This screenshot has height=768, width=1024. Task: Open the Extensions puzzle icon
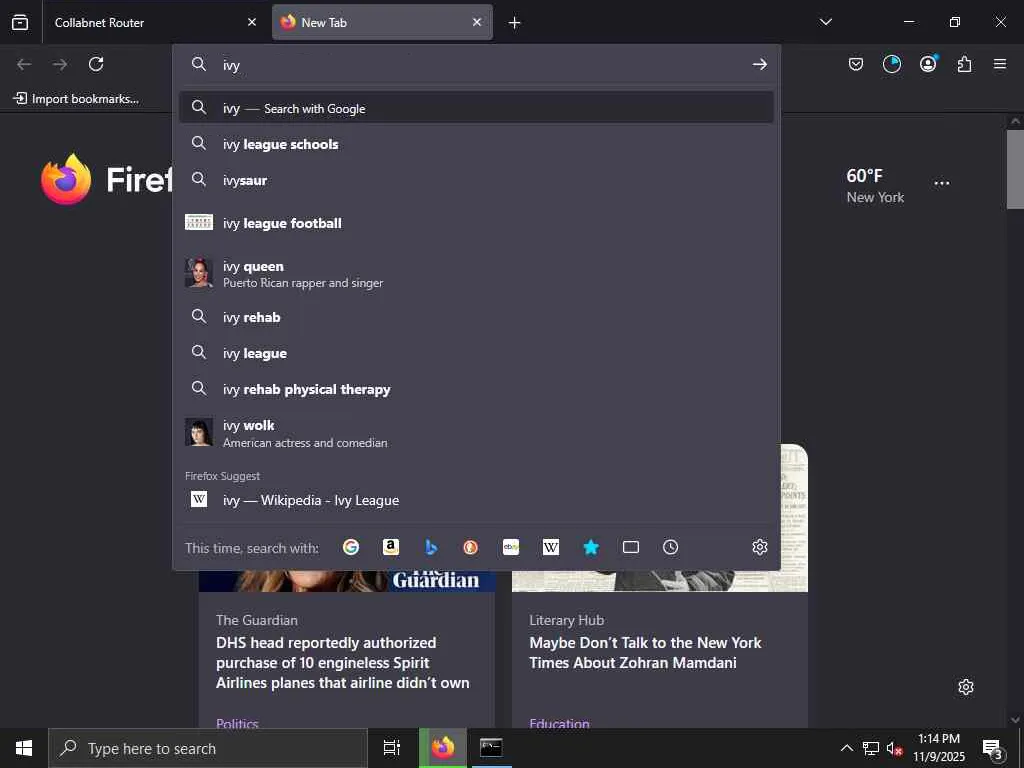pos(964,64)
